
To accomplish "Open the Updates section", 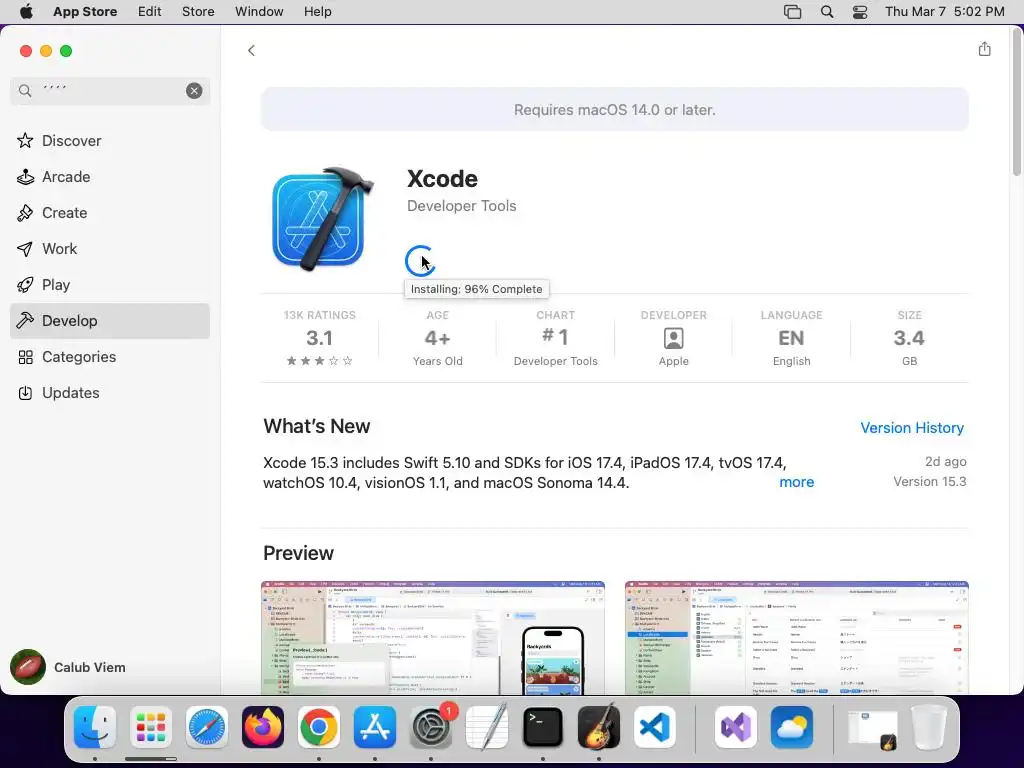I will pos(110,392).
